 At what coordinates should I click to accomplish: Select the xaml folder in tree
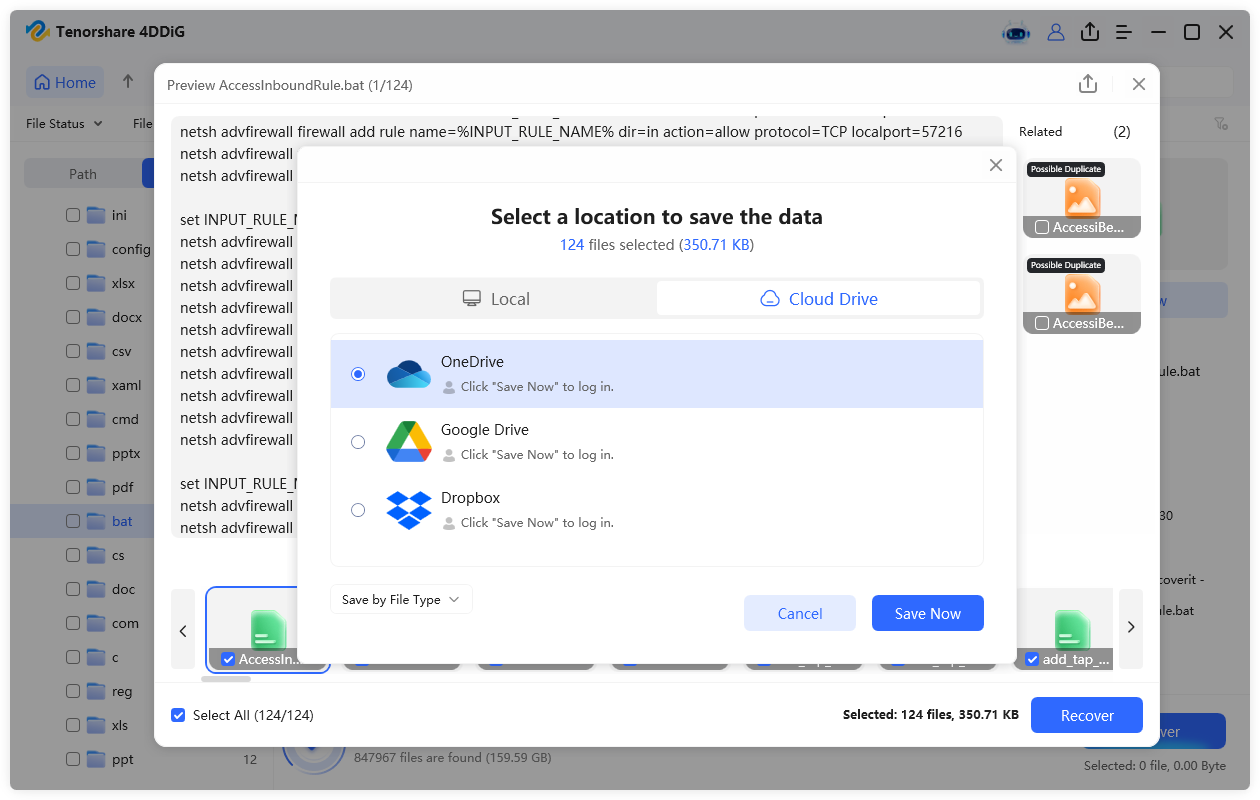[x=126, y=385]
